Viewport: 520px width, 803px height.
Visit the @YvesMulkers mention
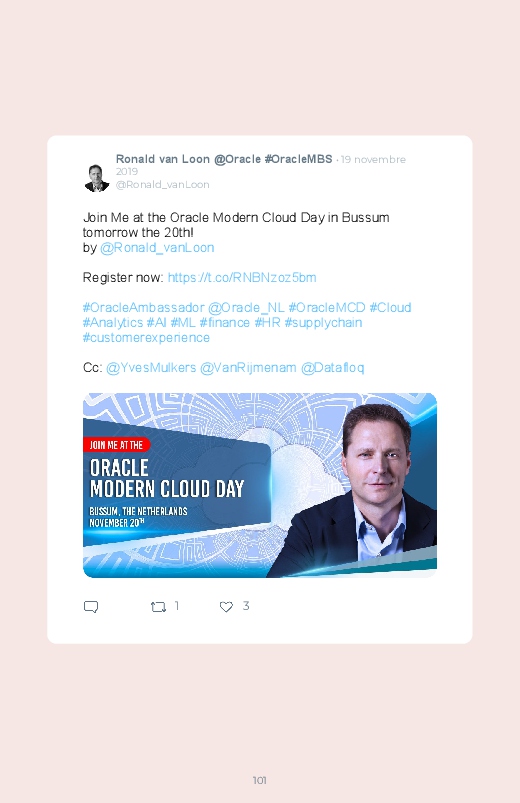pyautogui.click(x=151, y=368)
